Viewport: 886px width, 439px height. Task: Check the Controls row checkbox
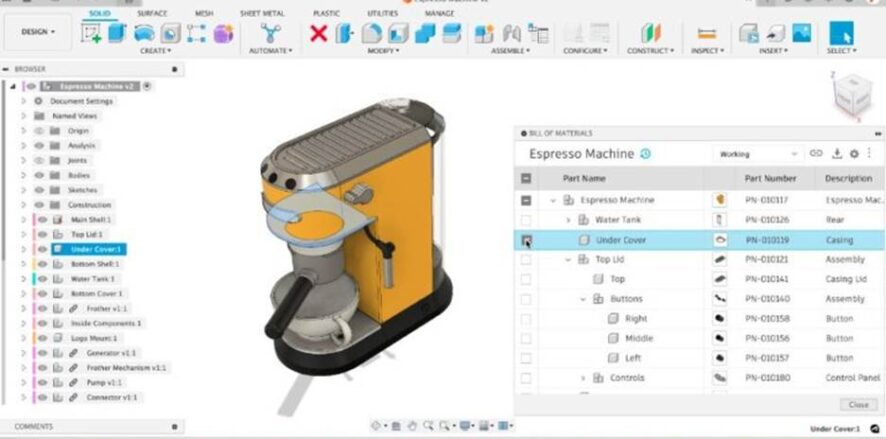coord(525,378)
